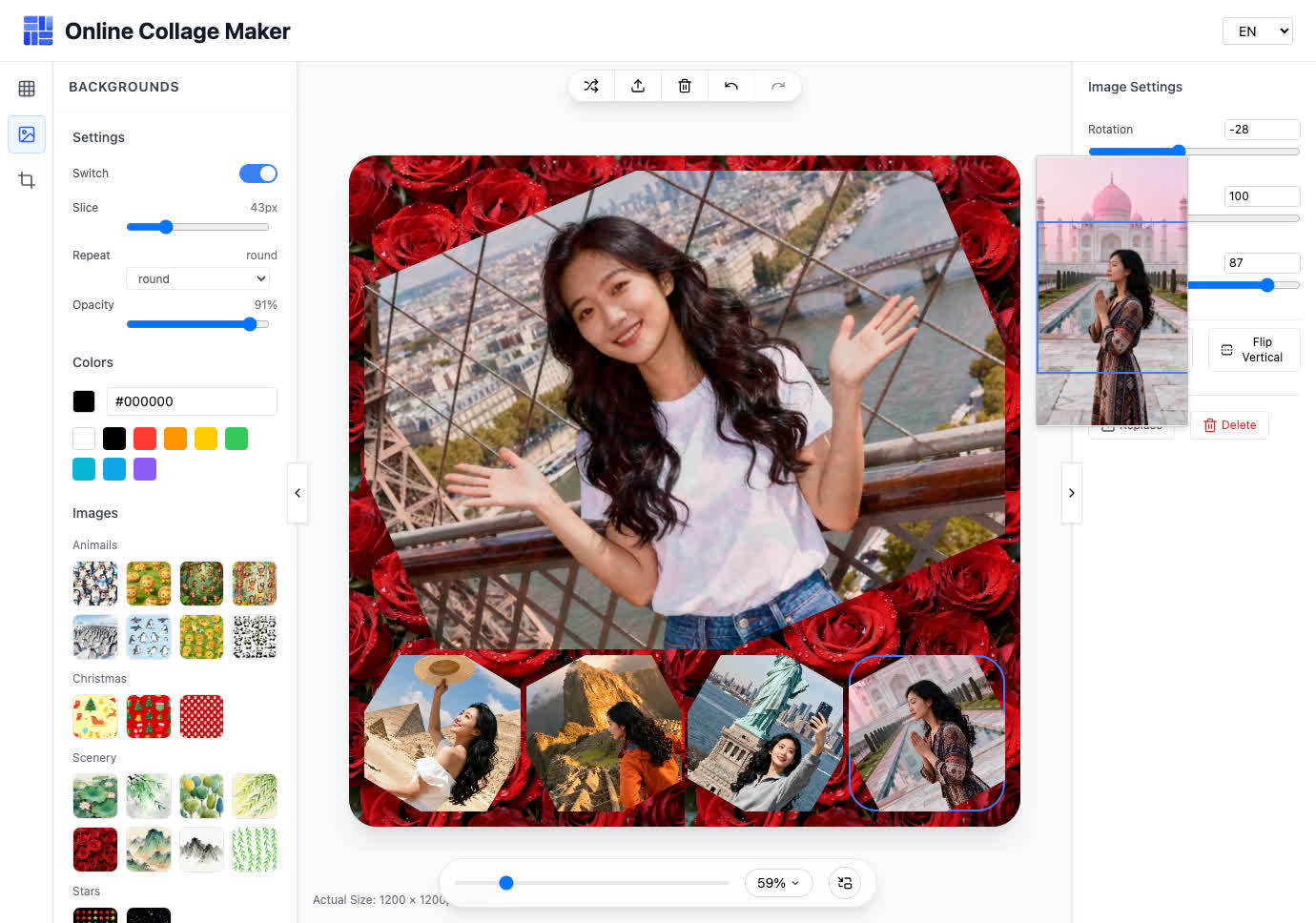Screen dimensions: 1316x923
Task: Open the layout grid panel
Action: click(27, 89)
